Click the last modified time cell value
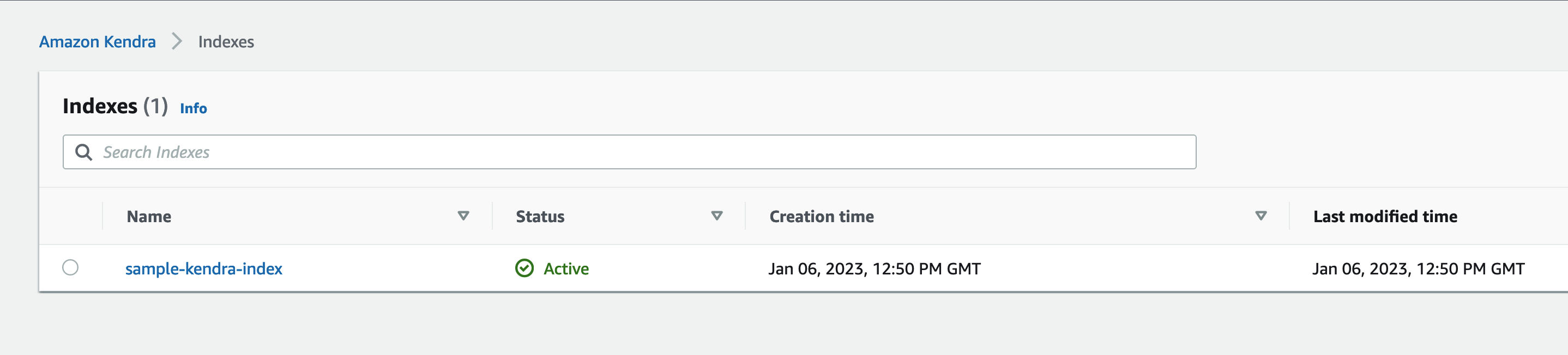This screenshot has width=1568, height=355. click(x=1418, y=268)
